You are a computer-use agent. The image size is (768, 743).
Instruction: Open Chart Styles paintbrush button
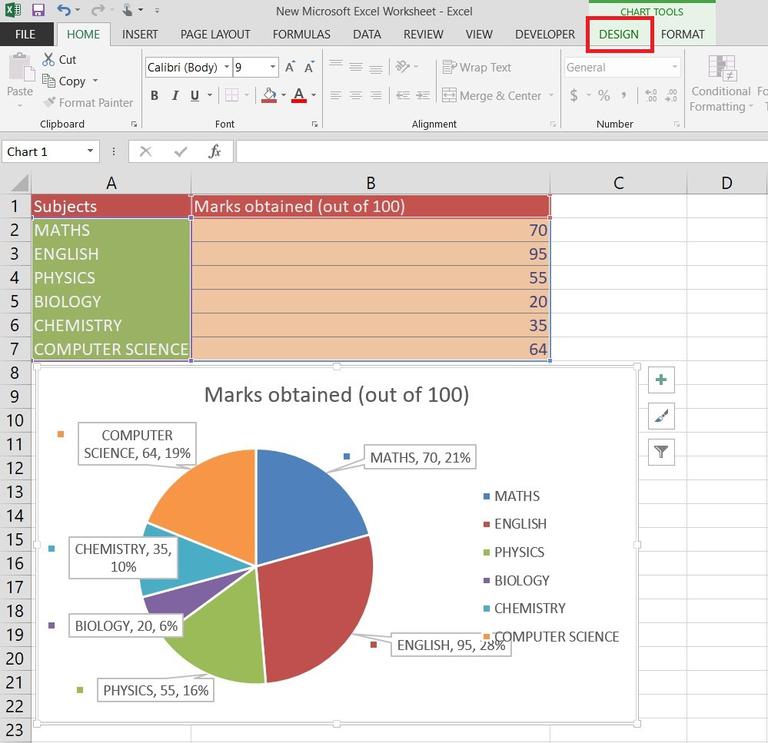click(x=661, y=416)
